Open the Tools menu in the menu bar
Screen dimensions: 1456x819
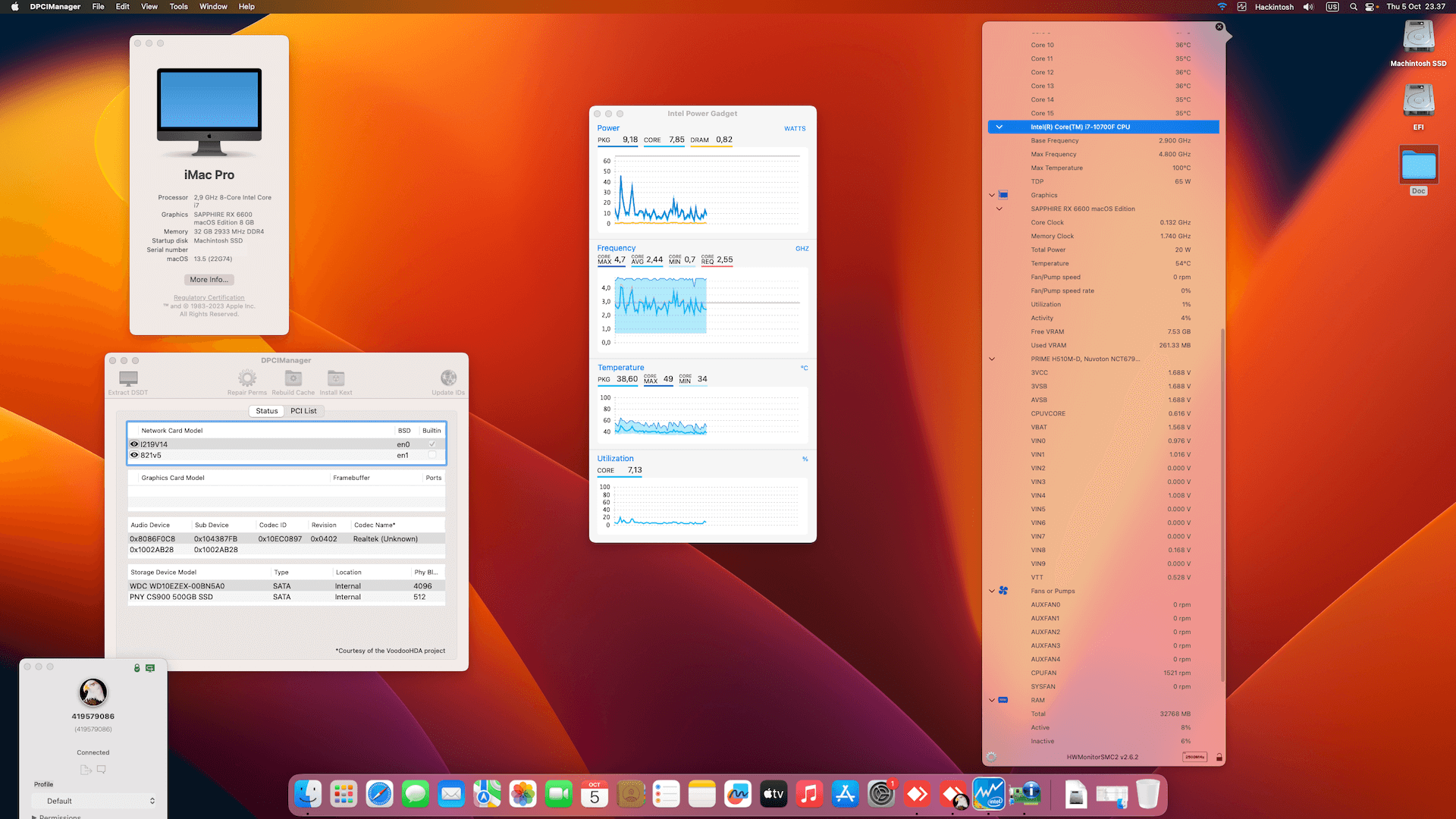178,7
